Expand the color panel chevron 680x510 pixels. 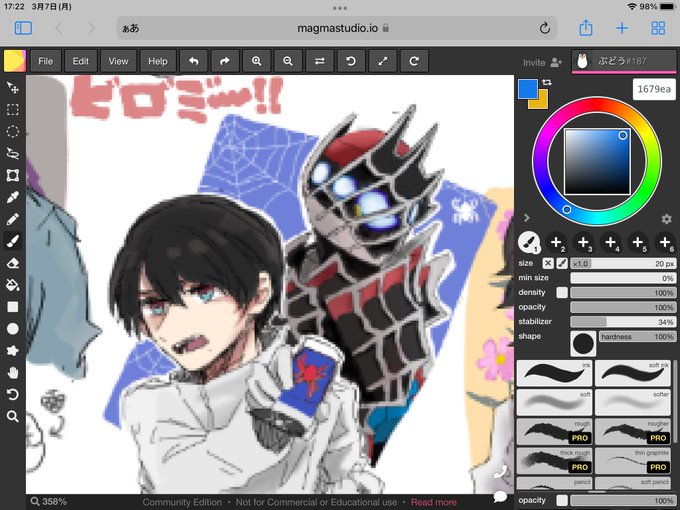click(526, 218)
